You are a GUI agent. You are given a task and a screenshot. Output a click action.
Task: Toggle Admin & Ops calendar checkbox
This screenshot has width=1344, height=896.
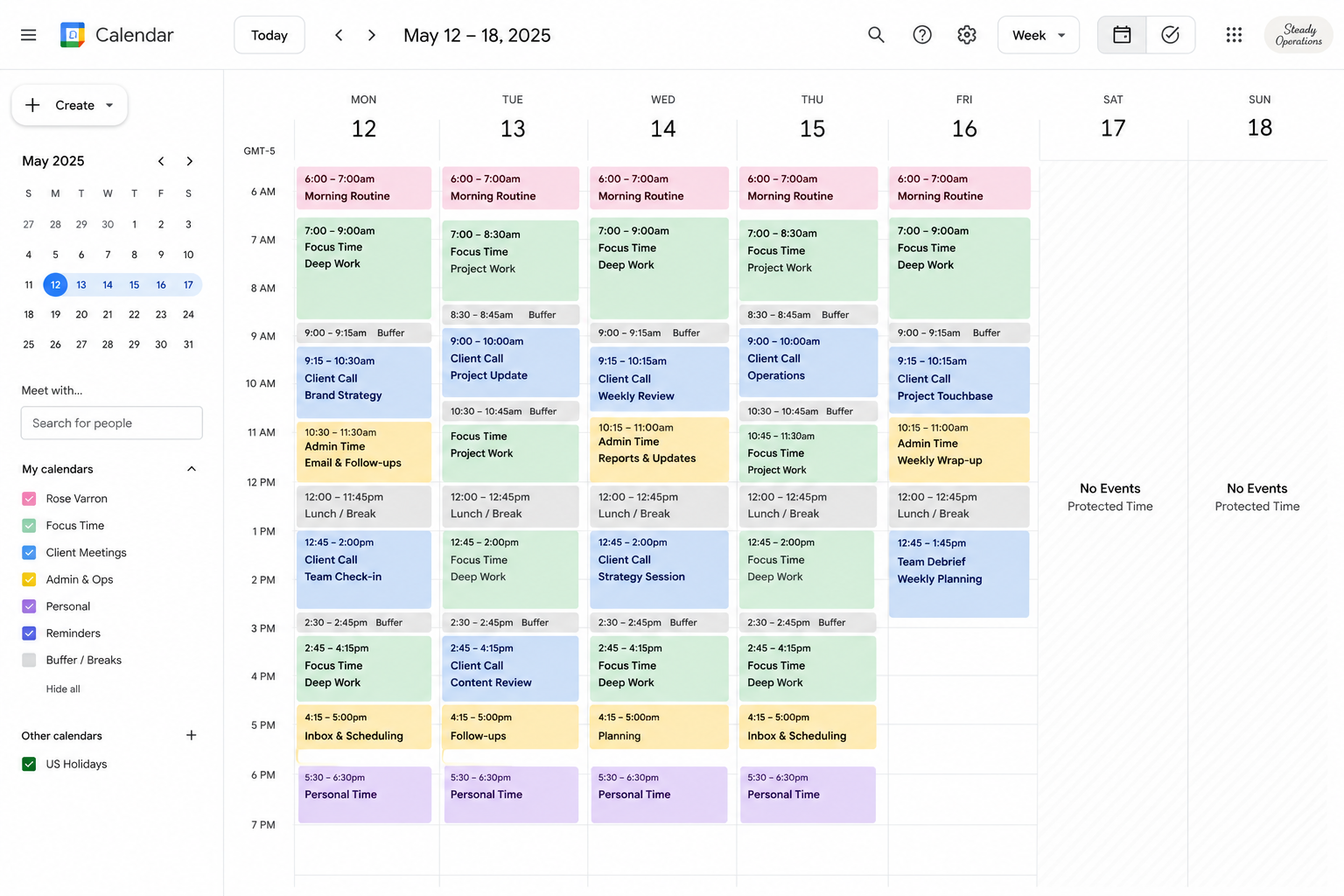coord(29,579)
